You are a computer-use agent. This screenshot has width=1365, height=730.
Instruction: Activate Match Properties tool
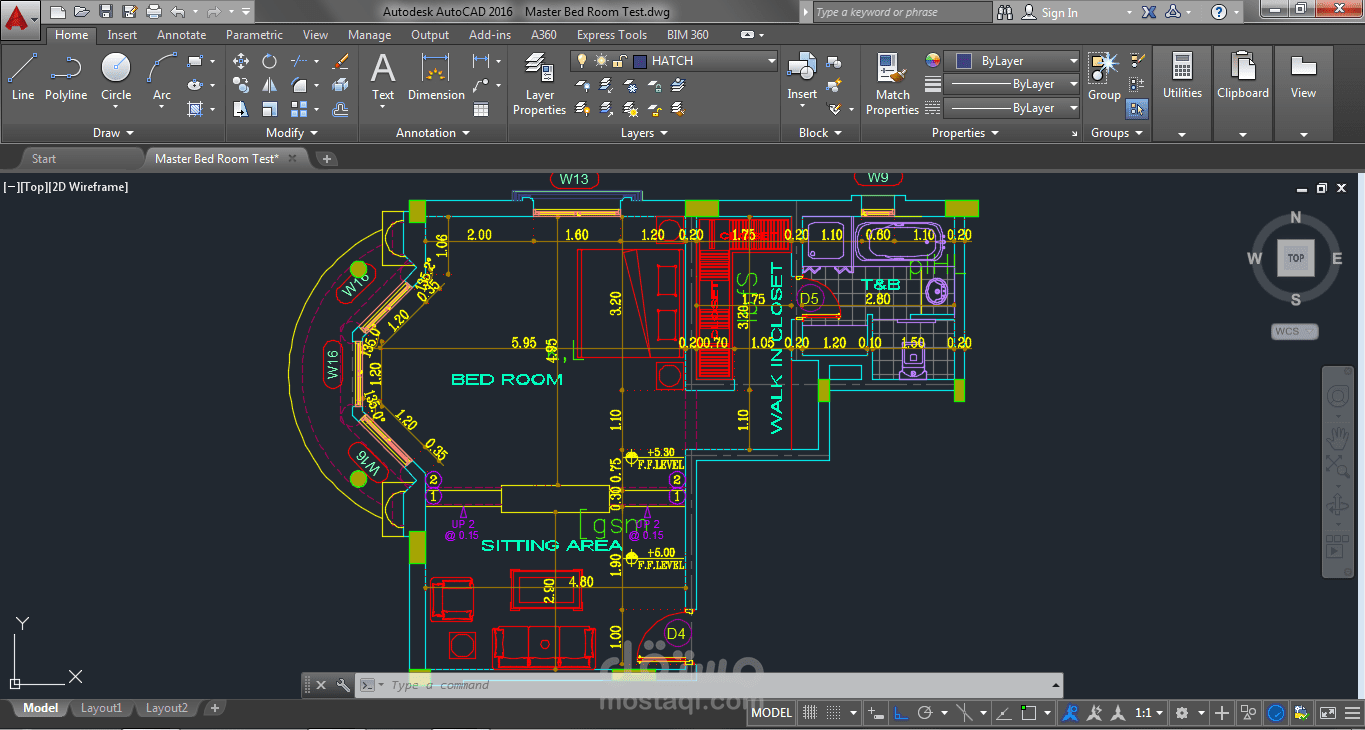(x=892, y=84)
